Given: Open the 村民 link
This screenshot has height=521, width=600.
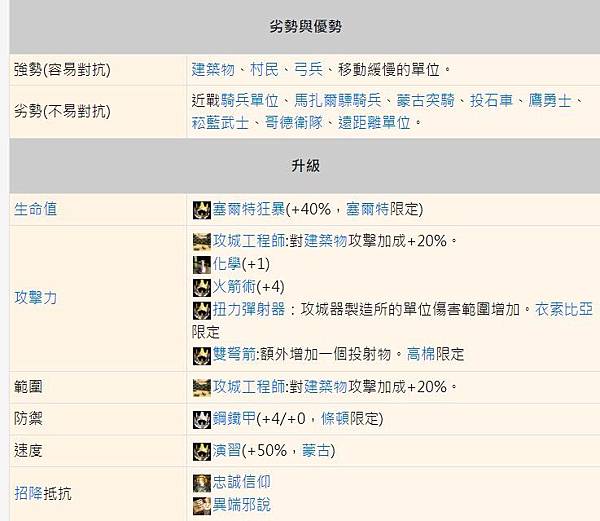Looking at the screenshot, I should click(x=264, y=70).
